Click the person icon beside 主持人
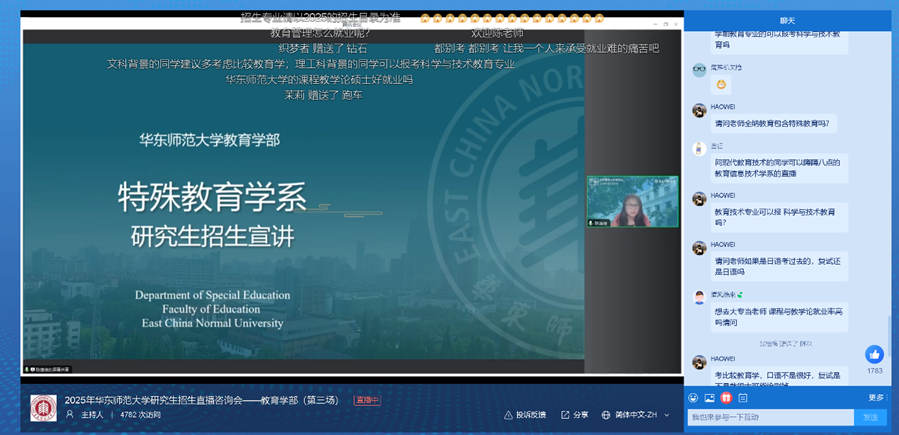Viewport: 899px width, 435px height. pyautogui.click(x=70, y=414)
